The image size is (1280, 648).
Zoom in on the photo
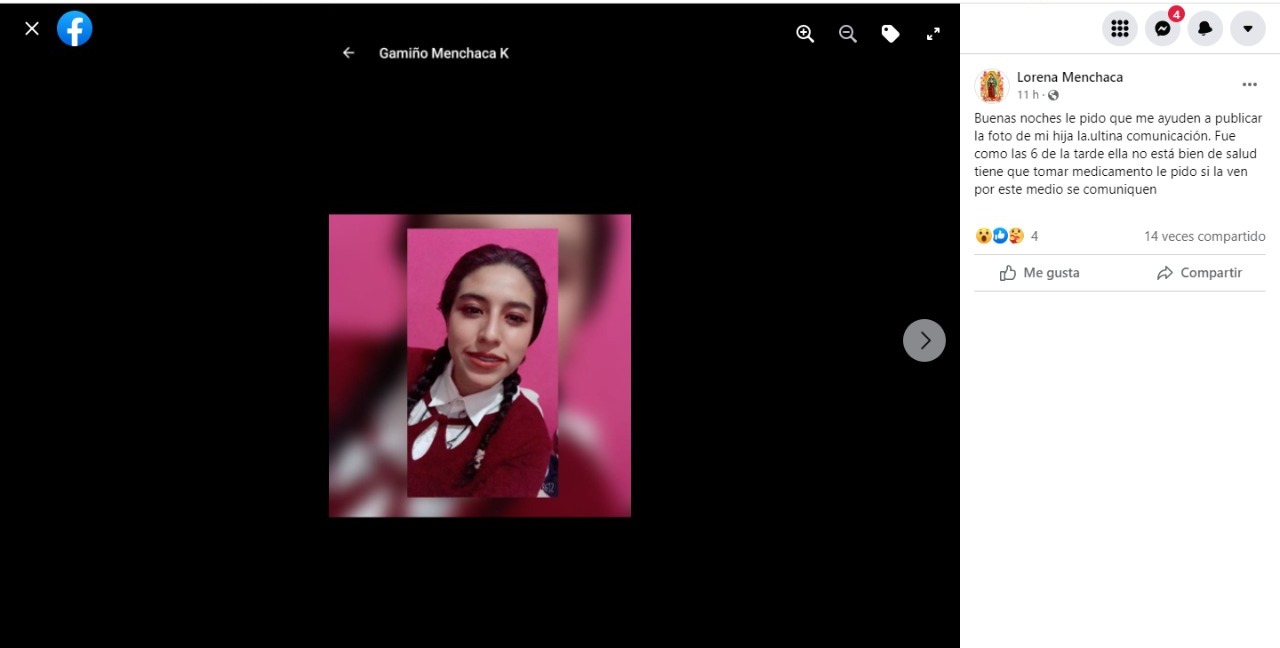coord(805,34)
